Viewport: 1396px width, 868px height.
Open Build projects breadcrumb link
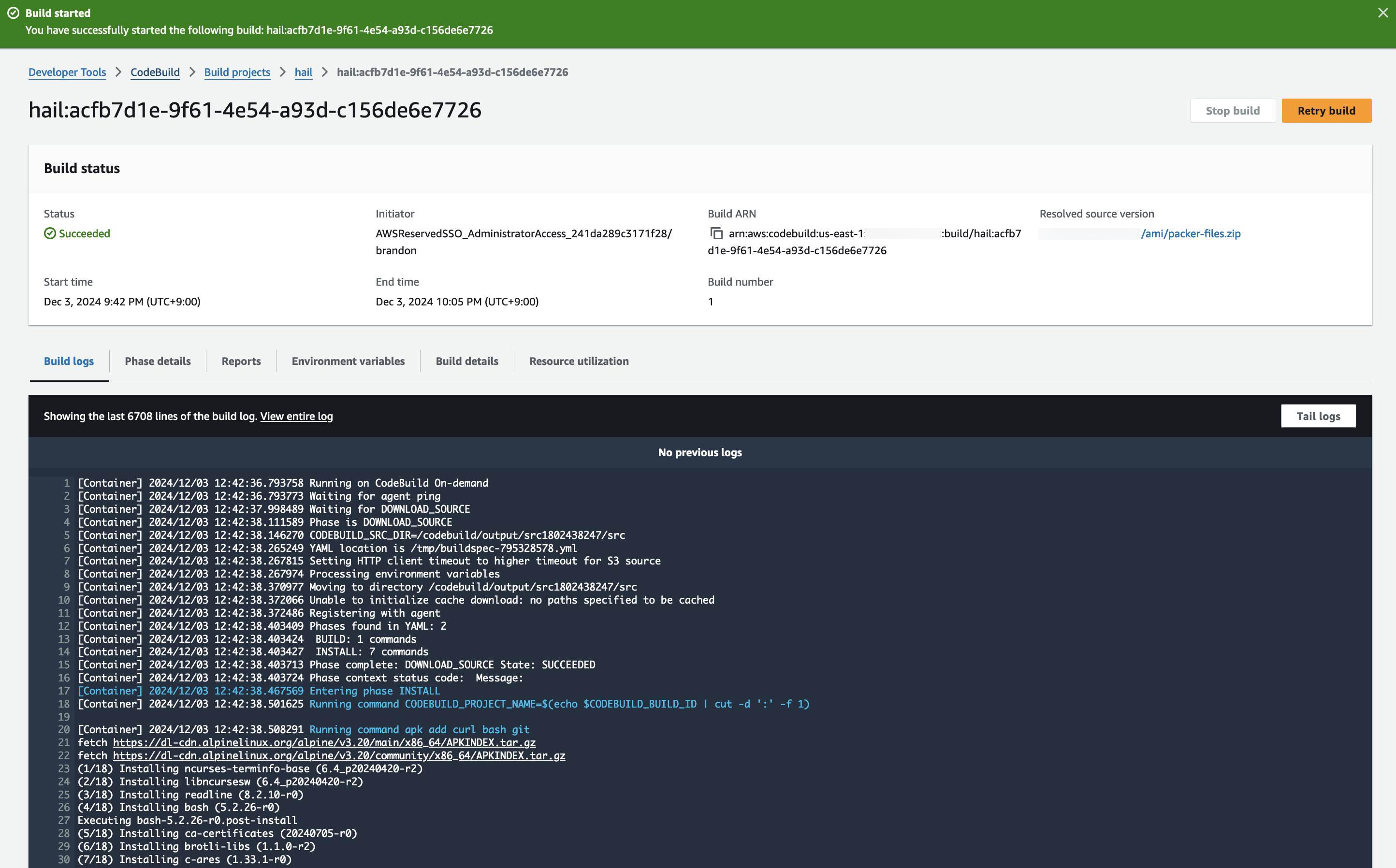237,72
